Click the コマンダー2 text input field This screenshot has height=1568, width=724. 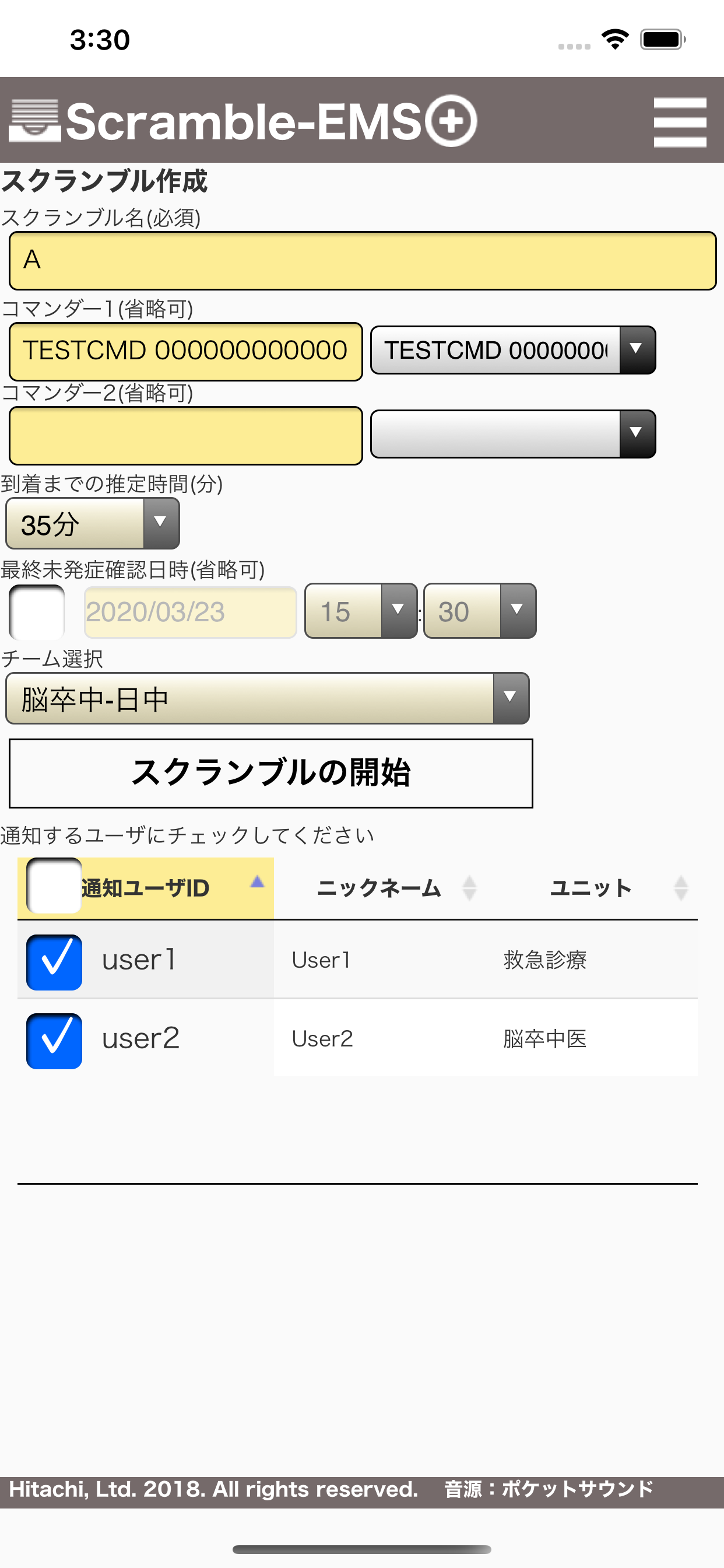click(185, 436)
